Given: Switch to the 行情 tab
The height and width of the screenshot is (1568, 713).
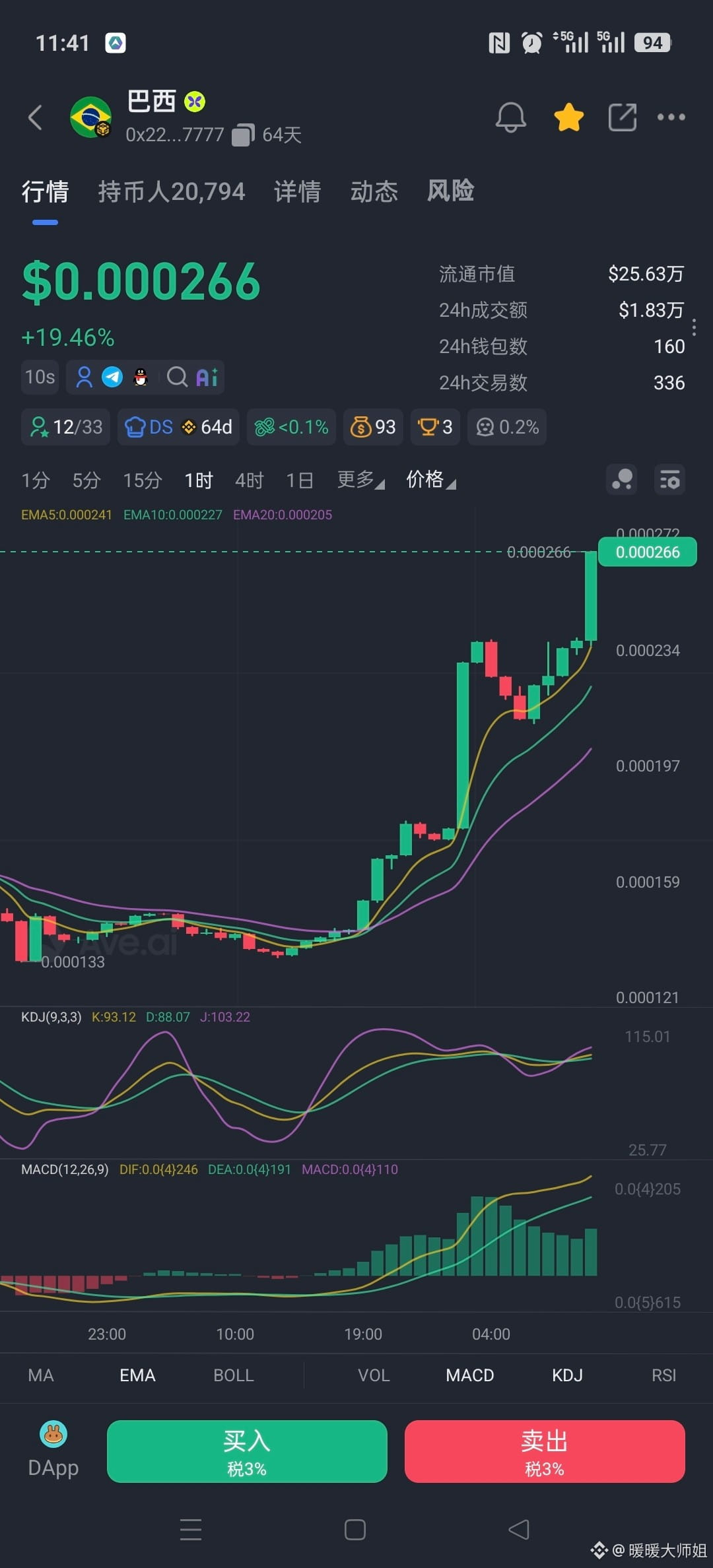Looking at the screenshot, I should 45,191.
